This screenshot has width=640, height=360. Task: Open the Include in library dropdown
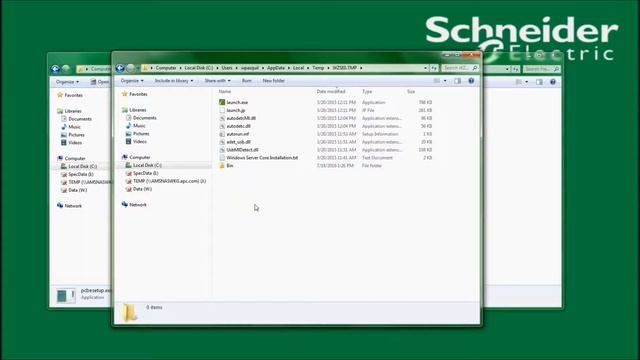click(174, 81)
